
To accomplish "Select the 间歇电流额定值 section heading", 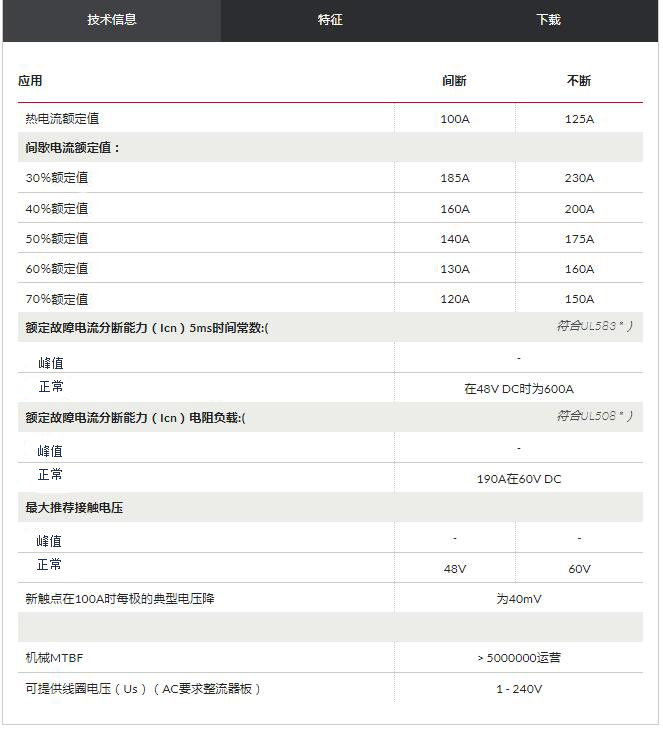I will [73, 148].
